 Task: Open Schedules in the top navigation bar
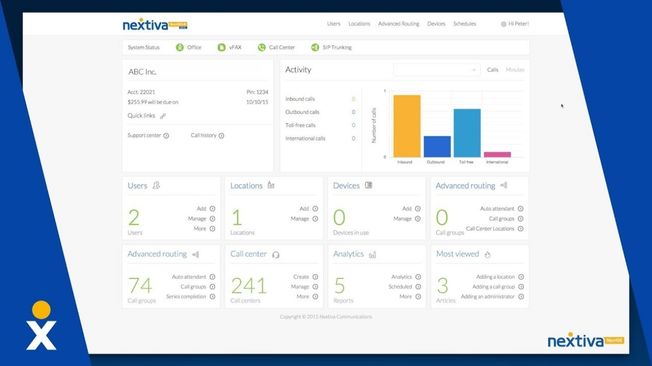pyautogui.click(x=464, y=24)
